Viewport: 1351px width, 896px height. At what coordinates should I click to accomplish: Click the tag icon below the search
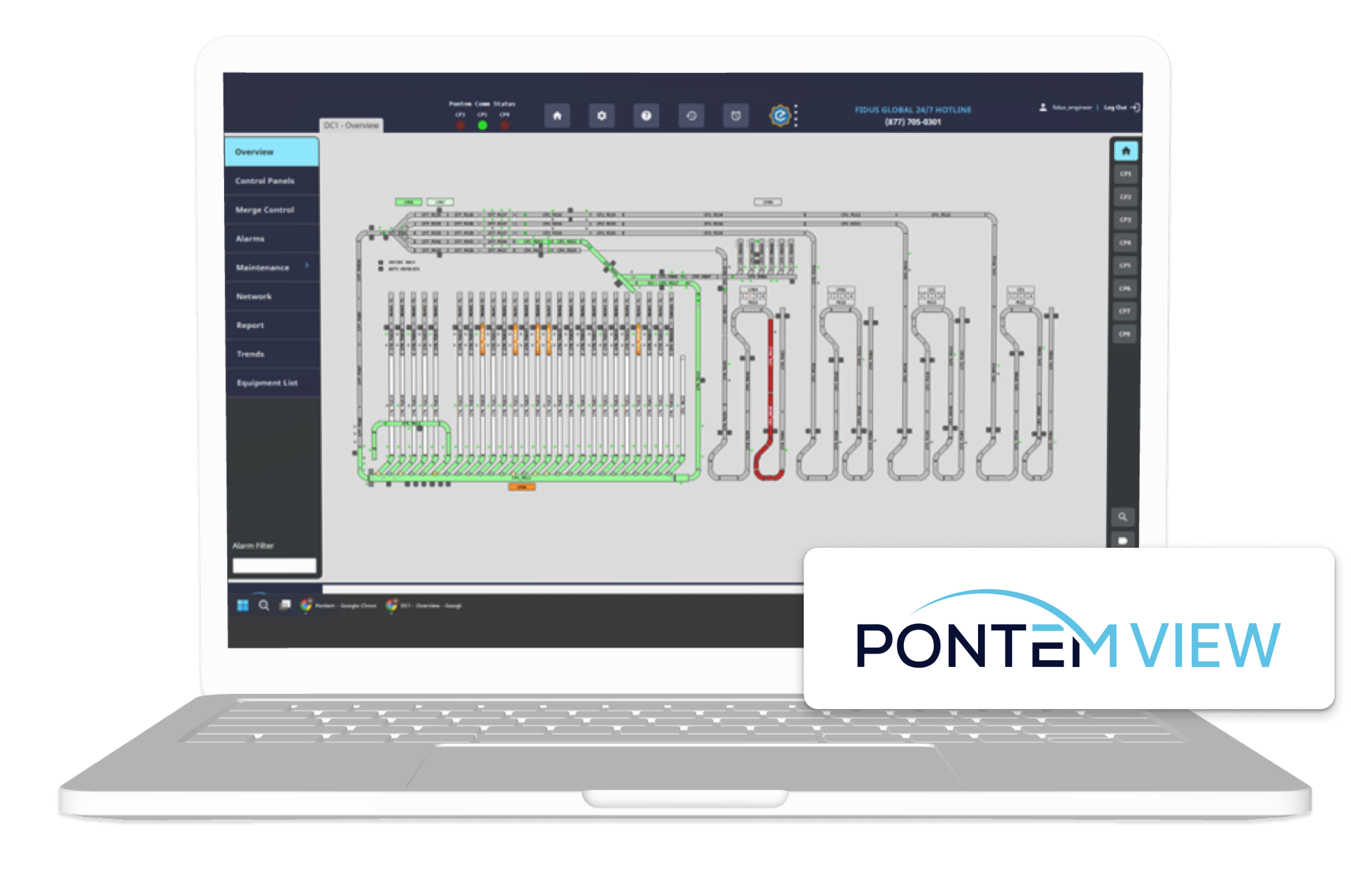pos(1123,540)
